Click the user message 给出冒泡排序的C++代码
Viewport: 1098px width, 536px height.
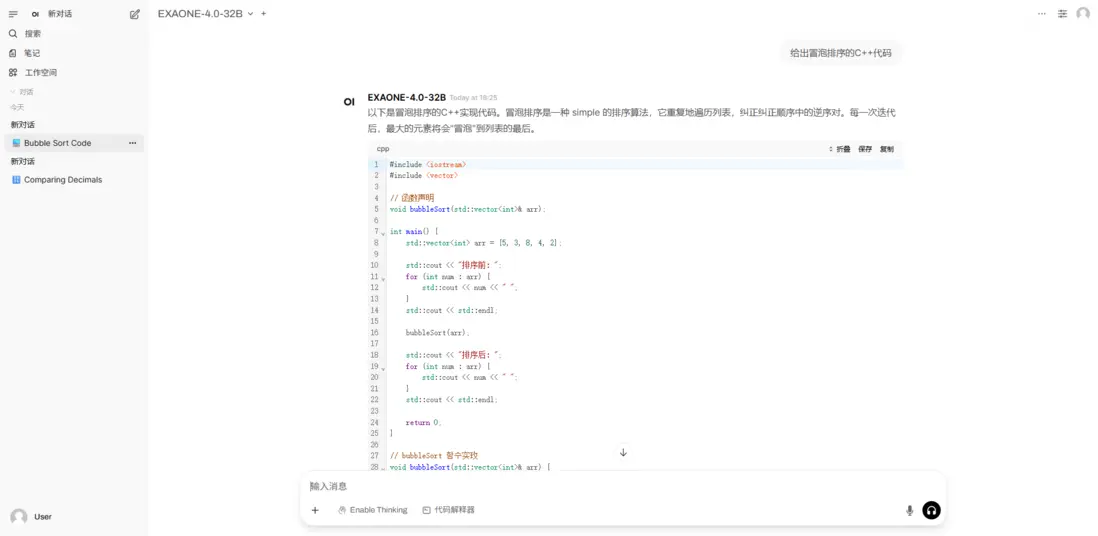pyautogui.click(x=840, y=53)
